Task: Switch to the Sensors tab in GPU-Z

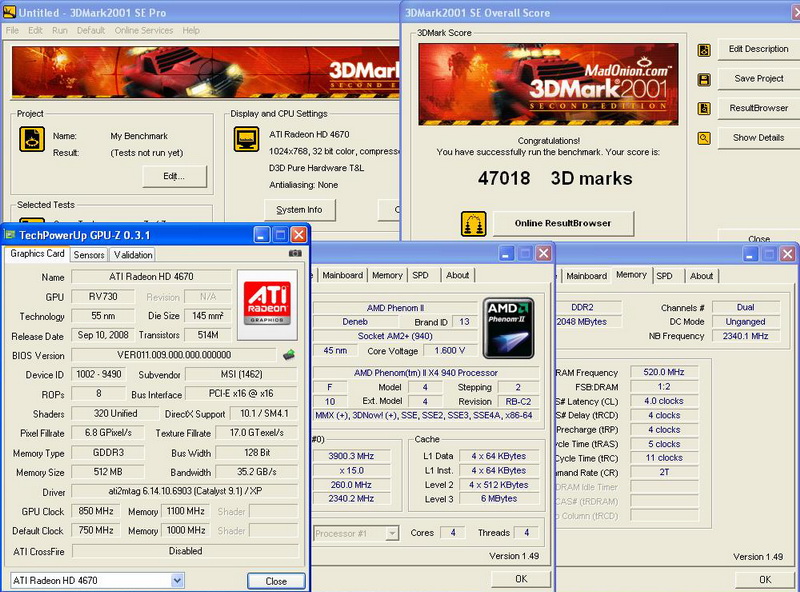Action: (89, 255)
